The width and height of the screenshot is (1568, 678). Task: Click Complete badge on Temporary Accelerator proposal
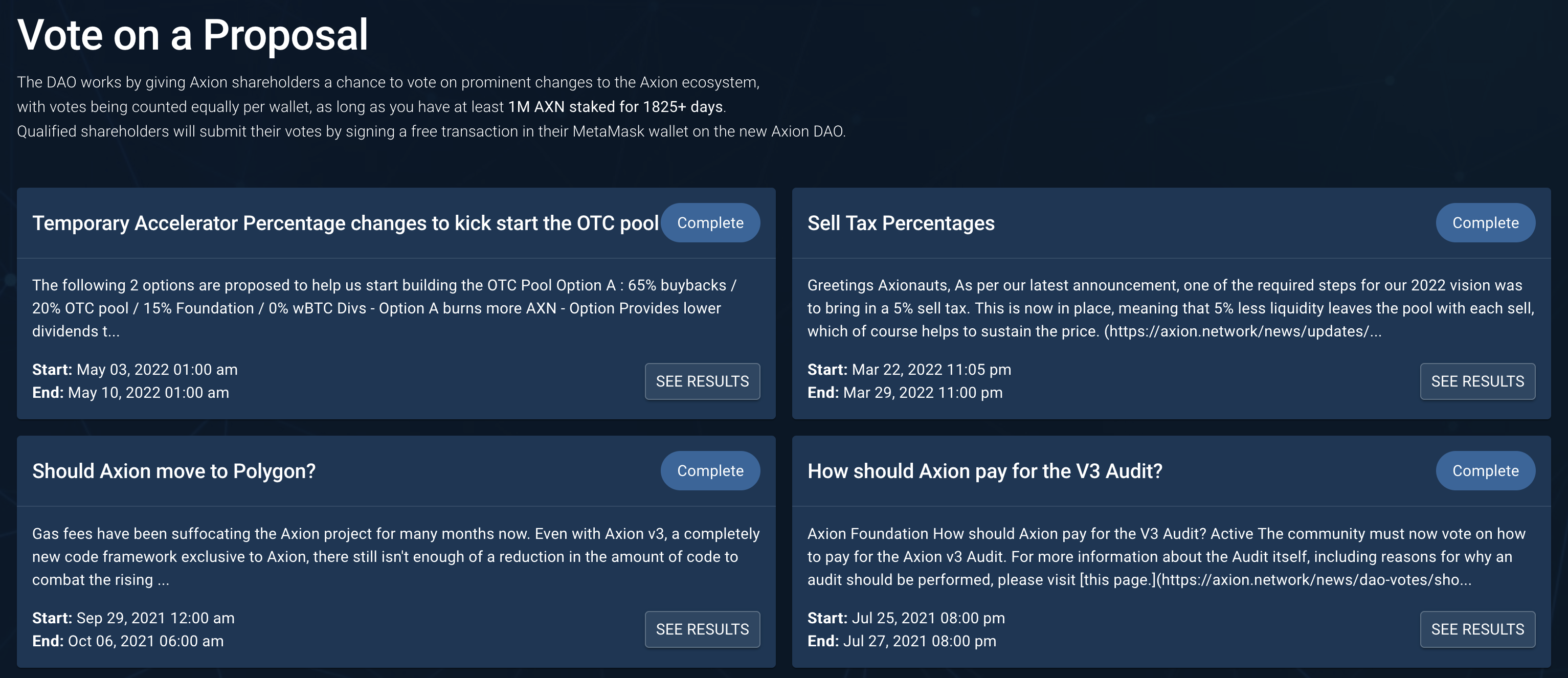710,223
